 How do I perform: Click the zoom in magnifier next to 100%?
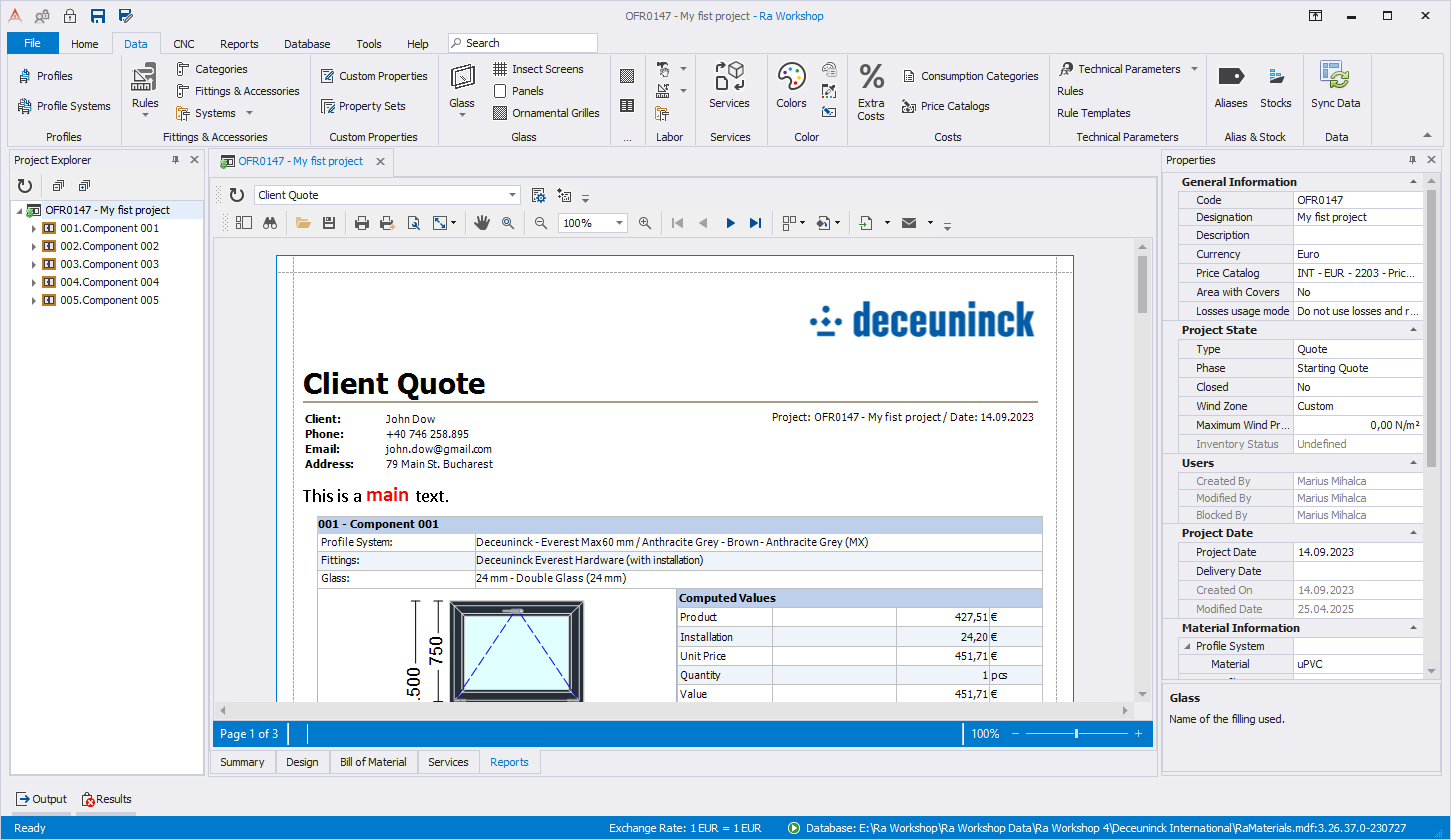point(645,223)
